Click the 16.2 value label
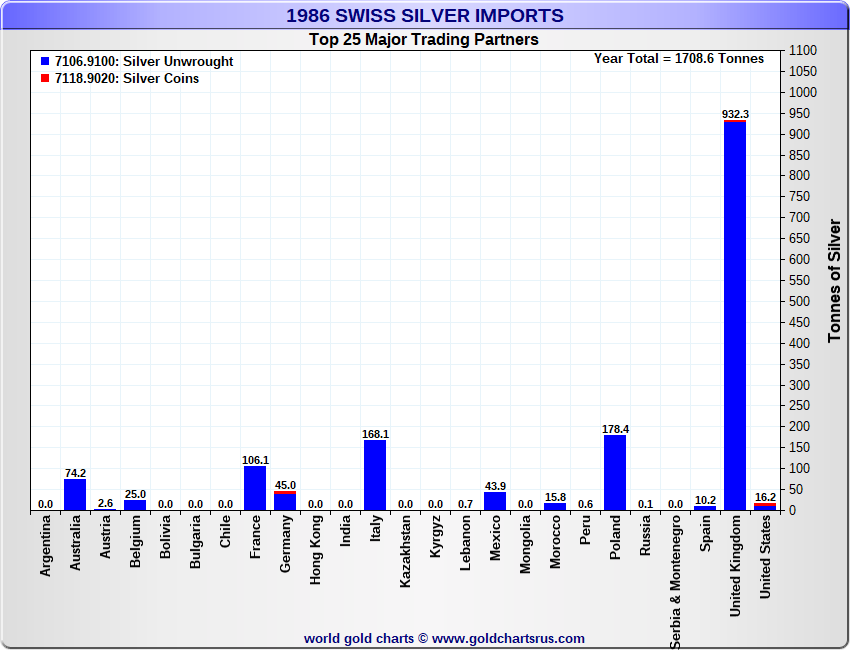The image size is (850, 650). point(765,497)
